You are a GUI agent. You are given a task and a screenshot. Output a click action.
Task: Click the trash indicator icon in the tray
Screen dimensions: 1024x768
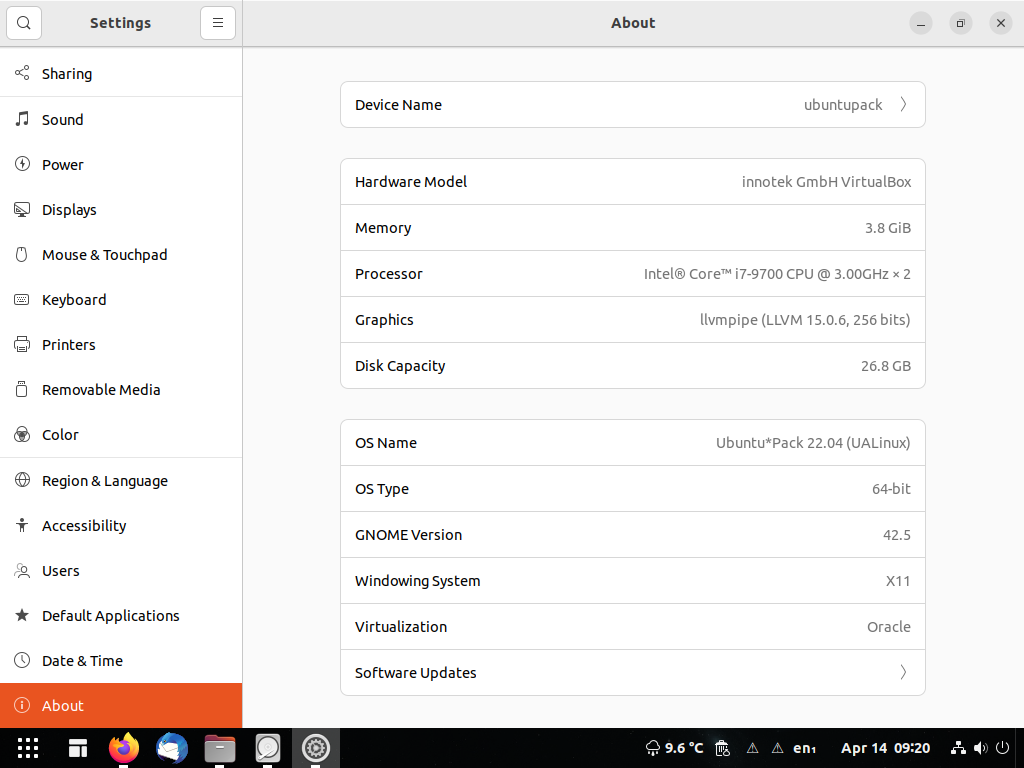click(x=722, y=748)
